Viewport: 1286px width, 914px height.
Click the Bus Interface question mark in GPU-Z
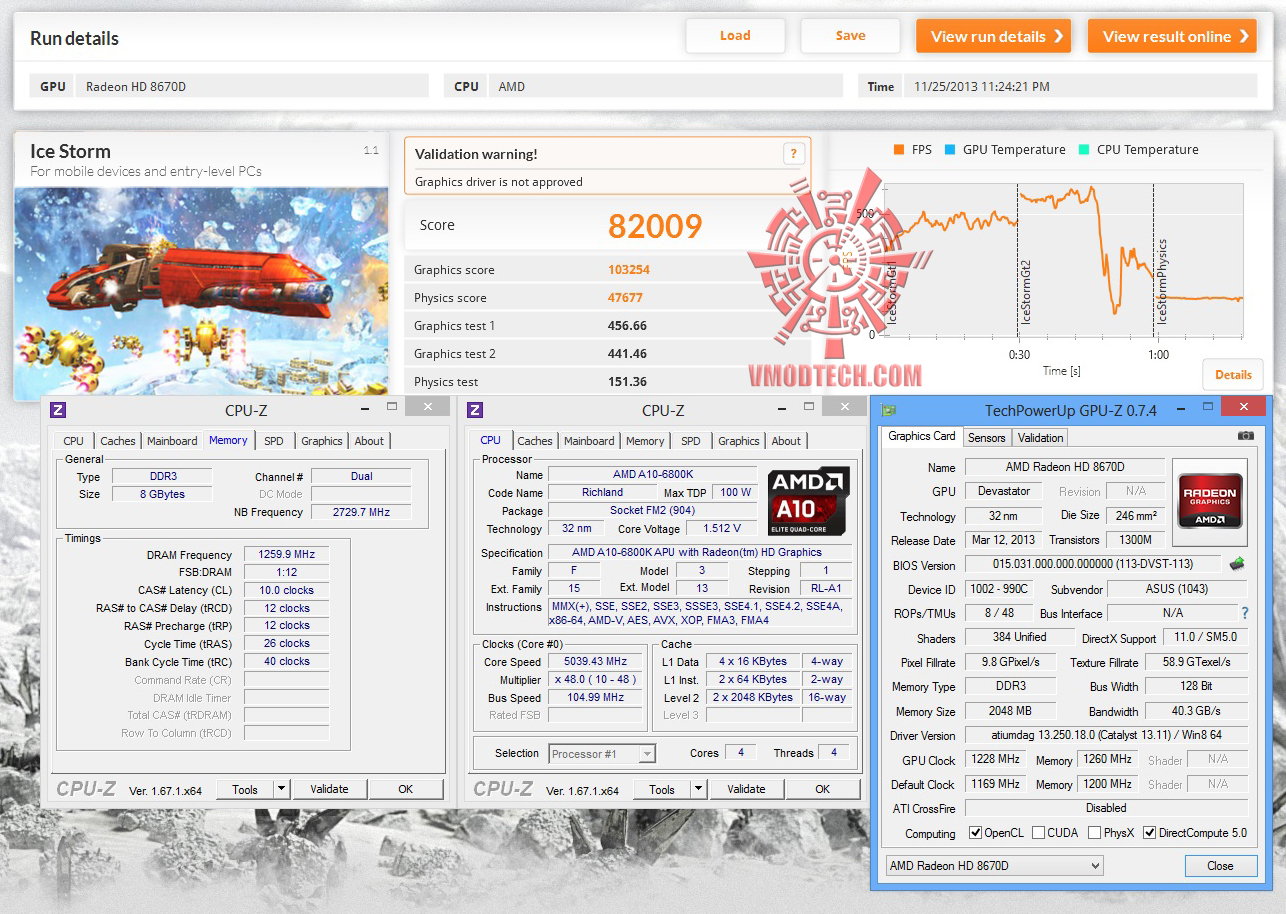pos(1245,613)
